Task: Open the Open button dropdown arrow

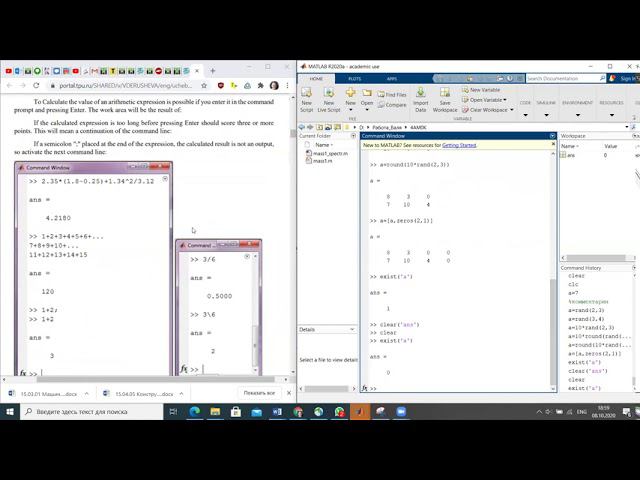Action: click(x=367, y=110)
